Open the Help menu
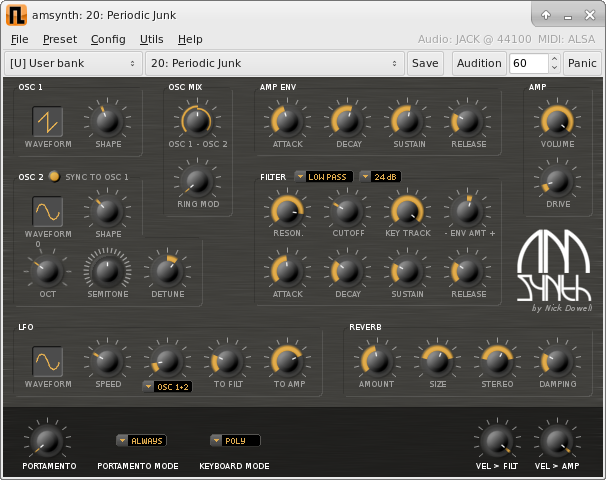This screenshot has width=606, height=480. click(190, 39)
